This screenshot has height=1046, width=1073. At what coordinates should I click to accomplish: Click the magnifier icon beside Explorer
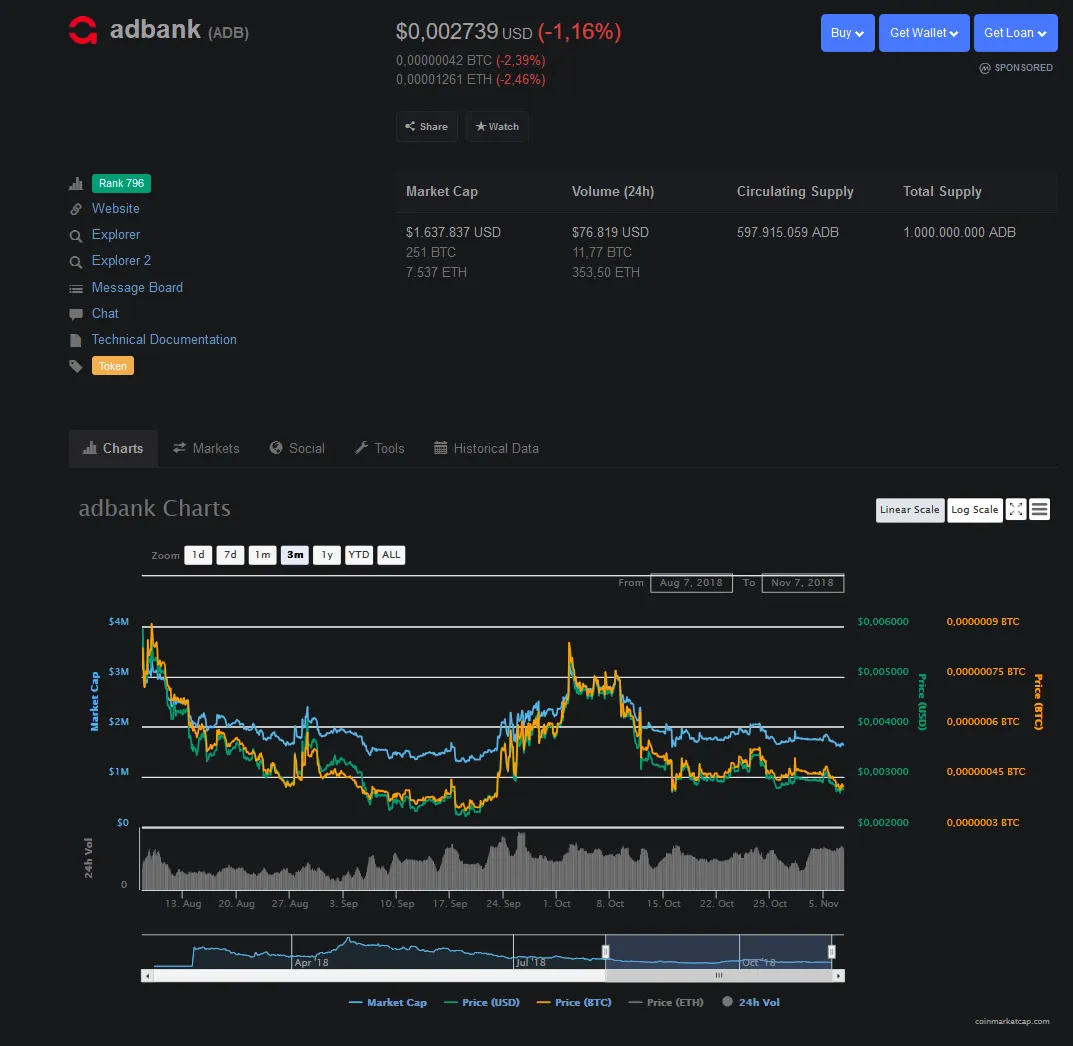(x=76, y=235)
